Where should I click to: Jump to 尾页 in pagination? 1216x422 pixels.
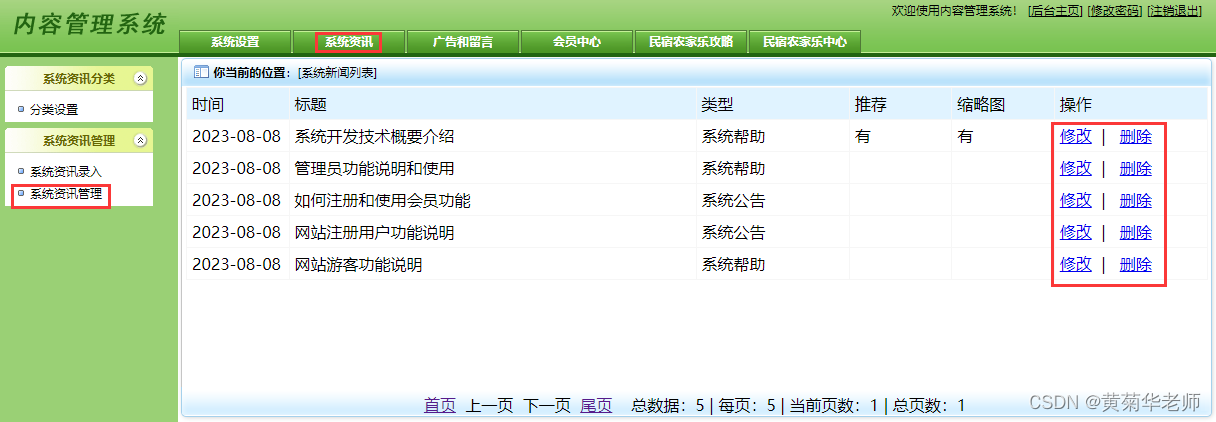tap(597, 405)
